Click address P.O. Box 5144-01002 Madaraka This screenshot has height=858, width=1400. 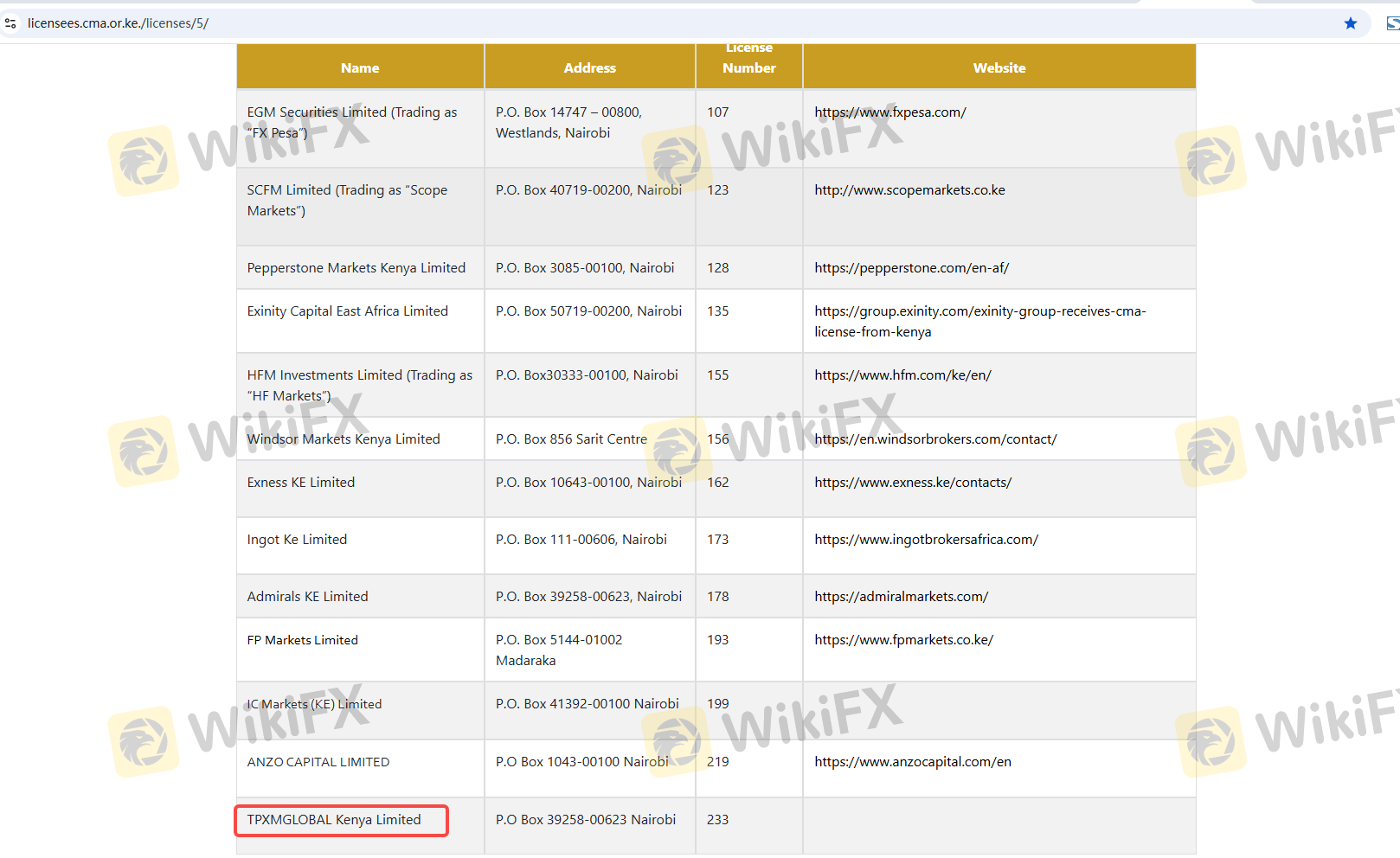pyautogui.click(x=559, y=650)
